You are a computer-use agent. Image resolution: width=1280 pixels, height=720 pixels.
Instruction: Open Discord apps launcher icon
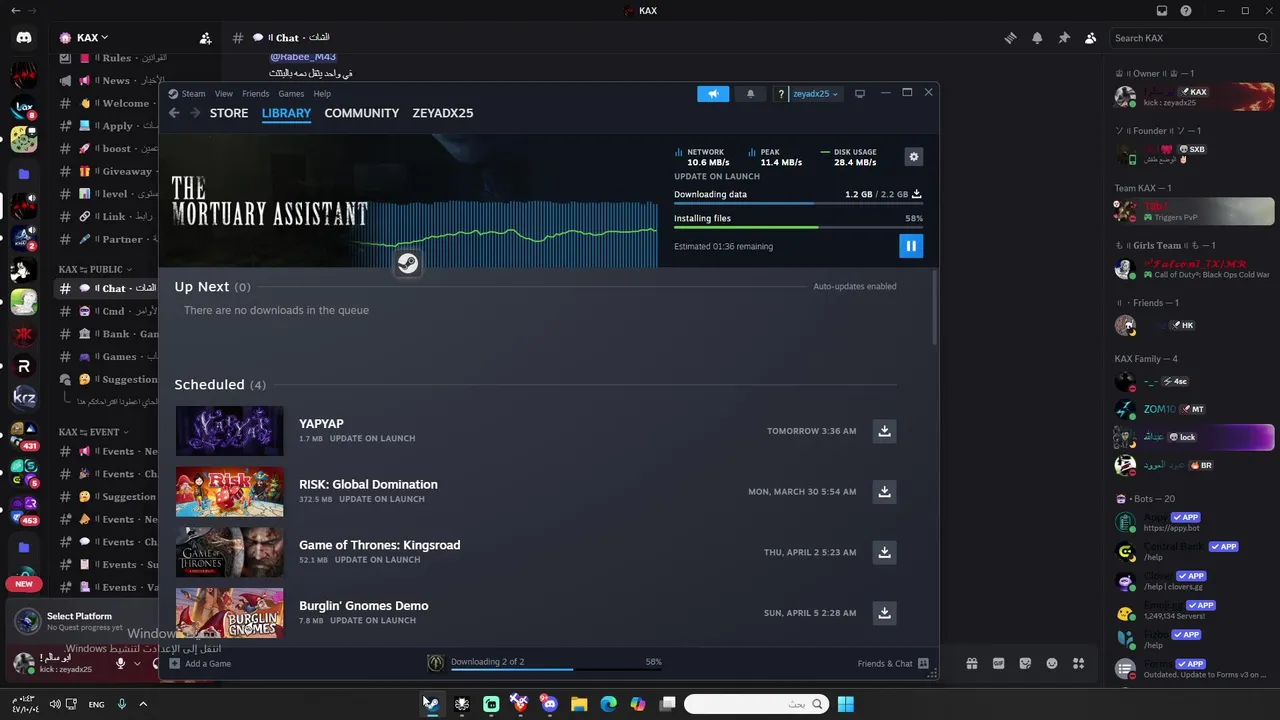1079,663
